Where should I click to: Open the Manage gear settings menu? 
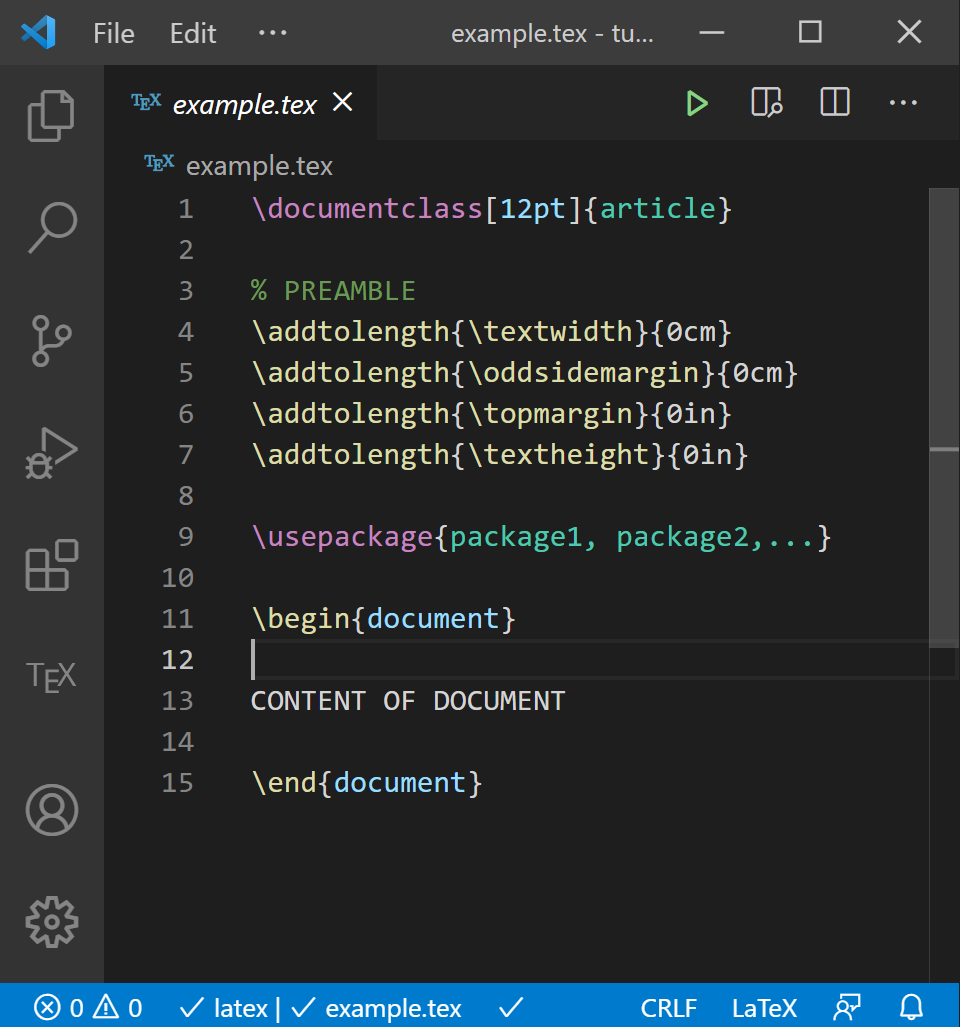(x=51, y=921)
